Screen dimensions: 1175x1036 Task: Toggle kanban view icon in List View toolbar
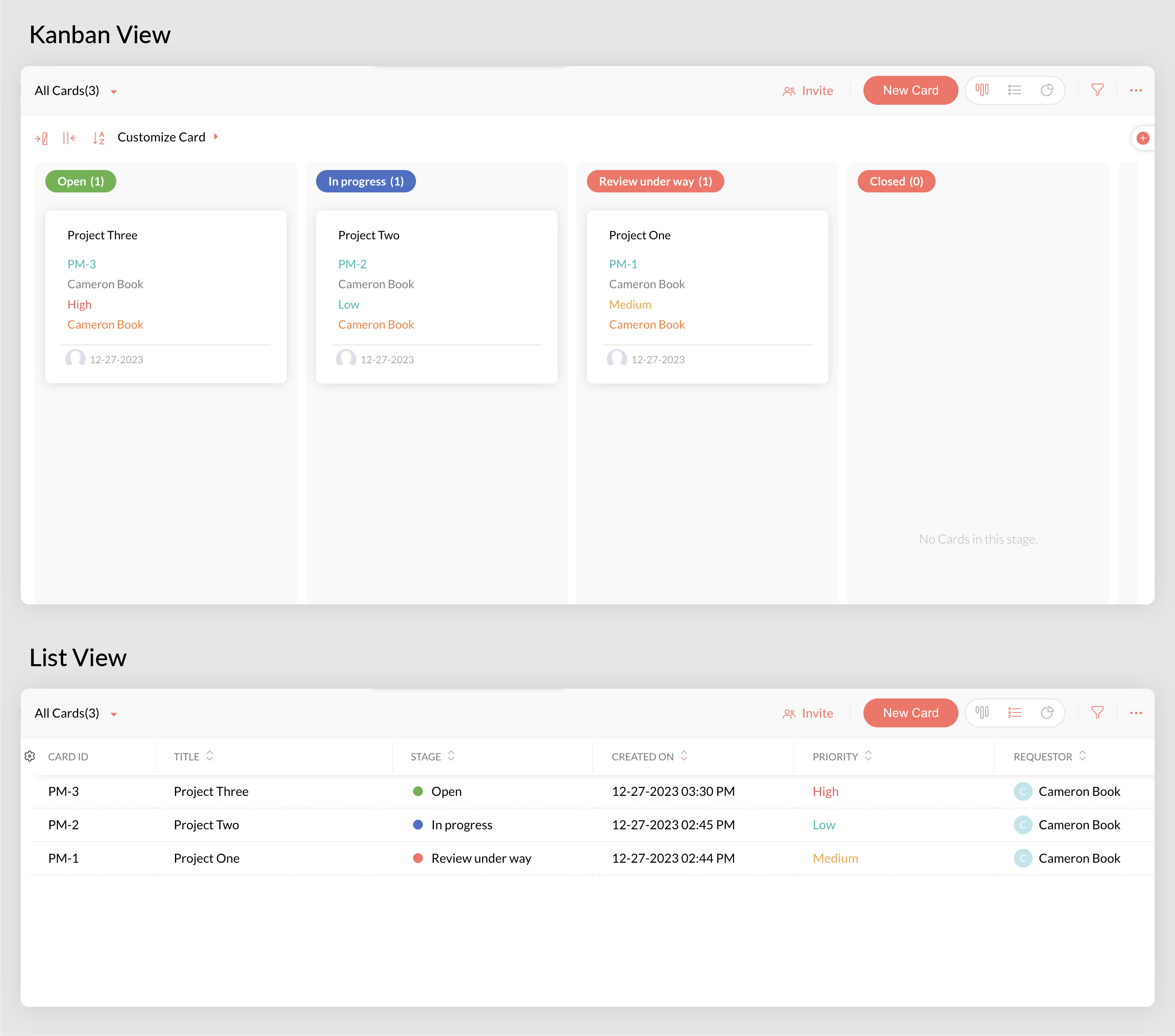click(x=982, y=713)
